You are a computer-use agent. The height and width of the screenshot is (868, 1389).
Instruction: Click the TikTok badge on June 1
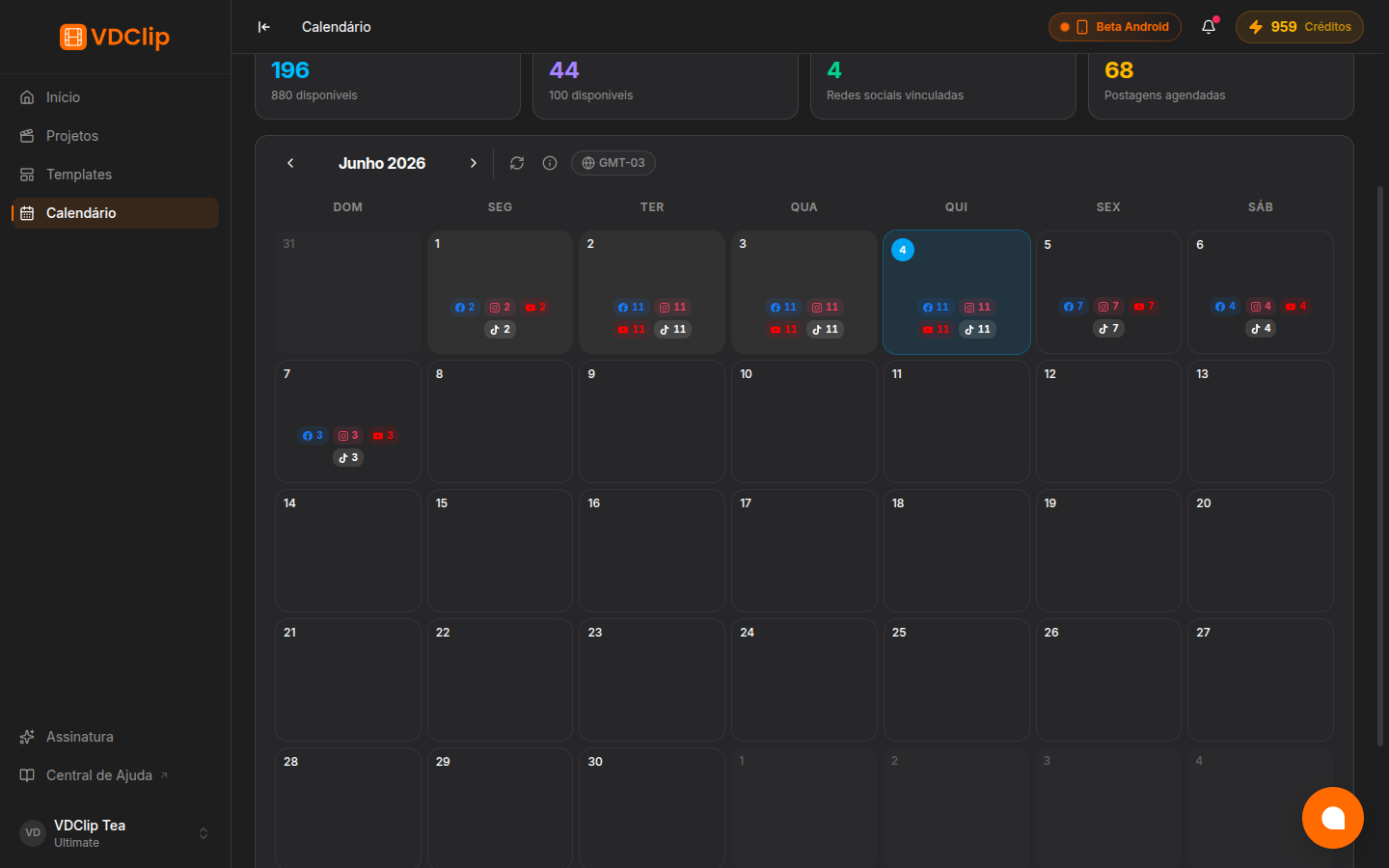tap(501, 330)
